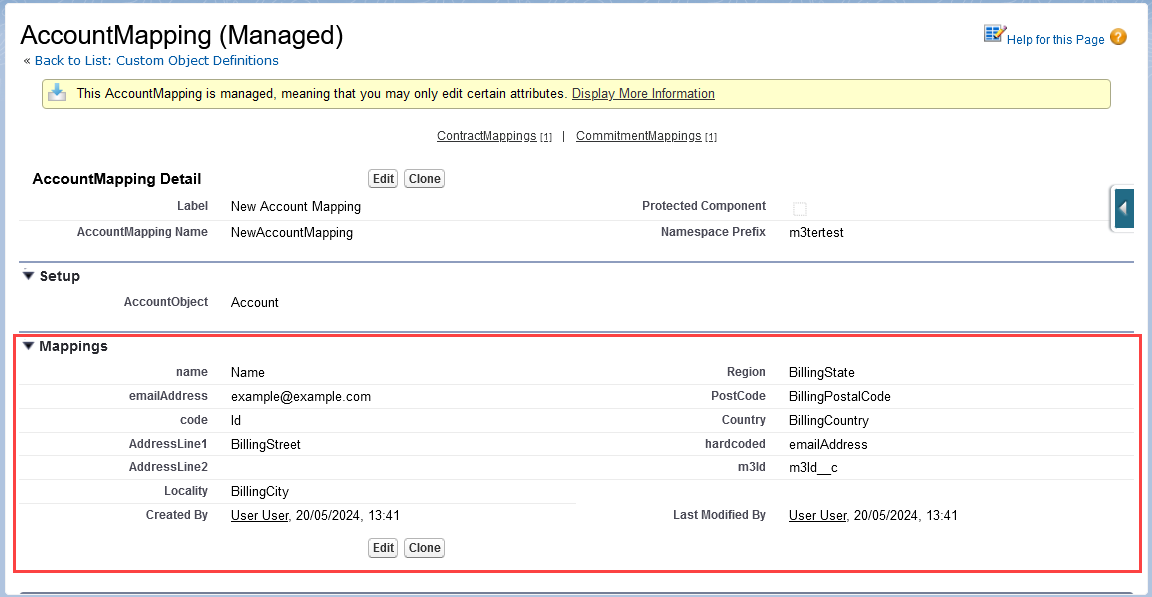
Task: Collapse the Setup section triangle
Action: (x=28, y=275)
